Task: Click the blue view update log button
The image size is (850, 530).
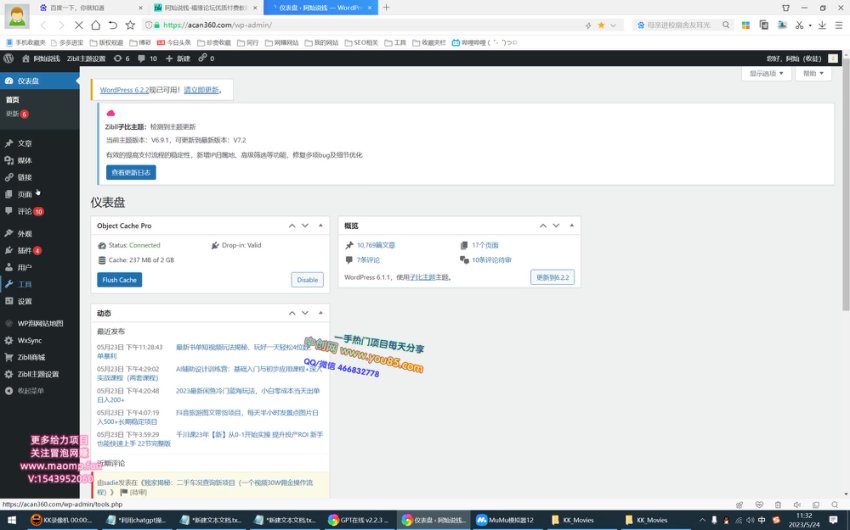Action: coord(131,172)
